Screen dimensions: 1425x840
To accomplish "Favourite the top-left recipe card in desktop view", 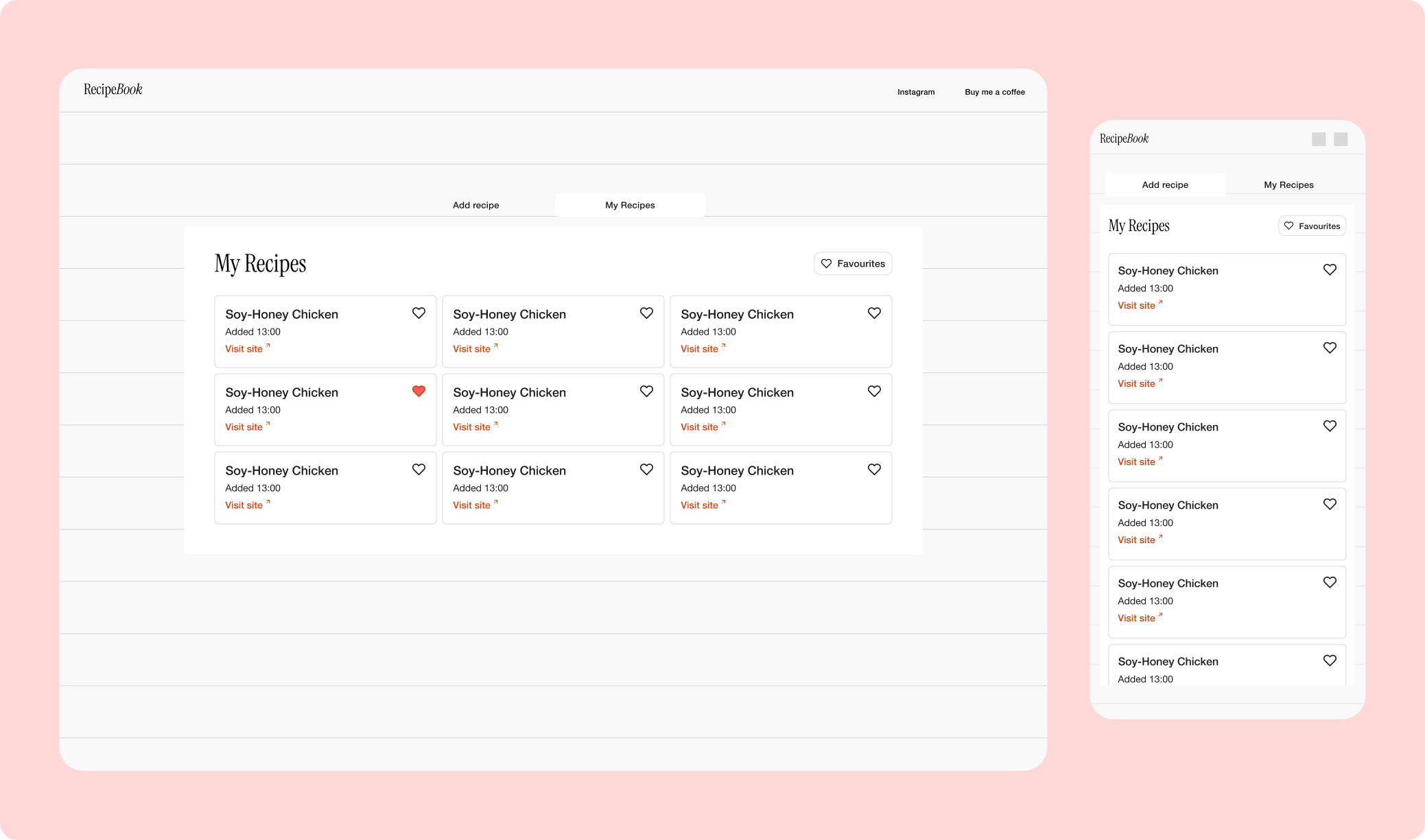I will pos(419,313).
